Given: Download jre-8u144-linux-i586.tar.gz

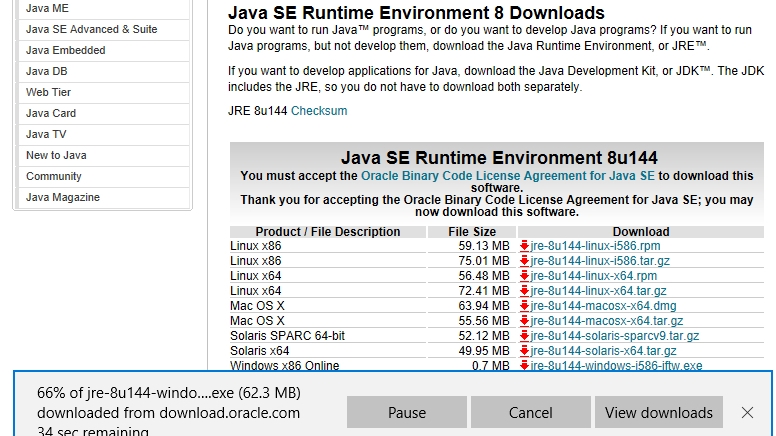Looking at the screenshot, I should tap(600, 261).
